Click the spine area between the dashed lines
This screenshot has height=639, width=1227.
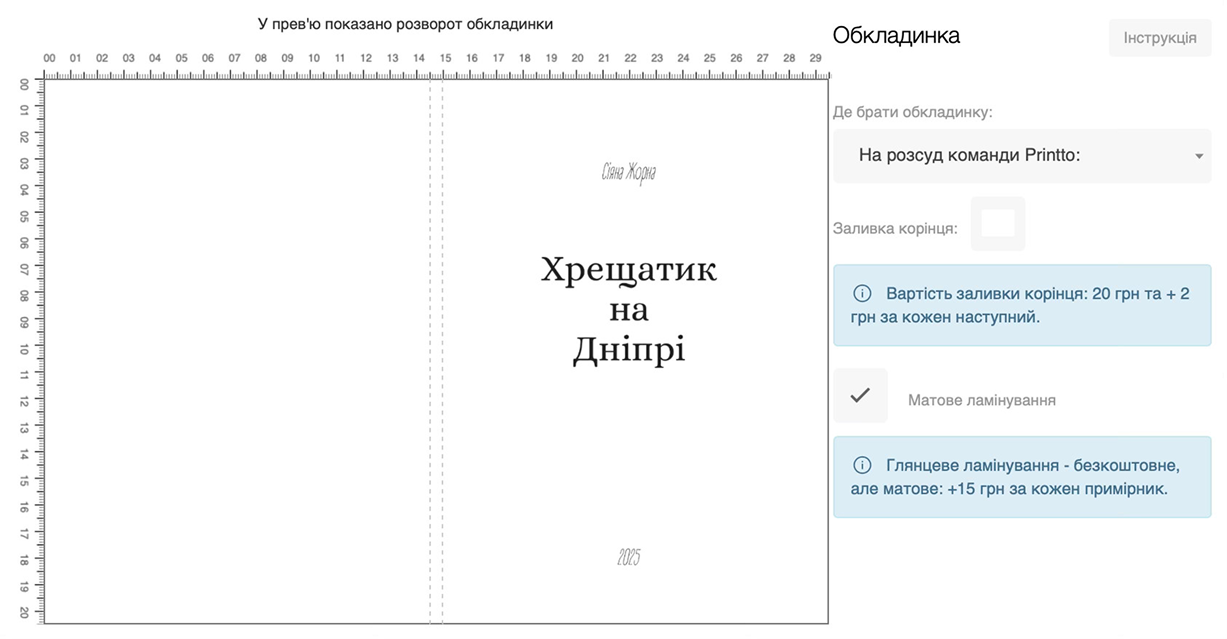[x=436, y=350]
